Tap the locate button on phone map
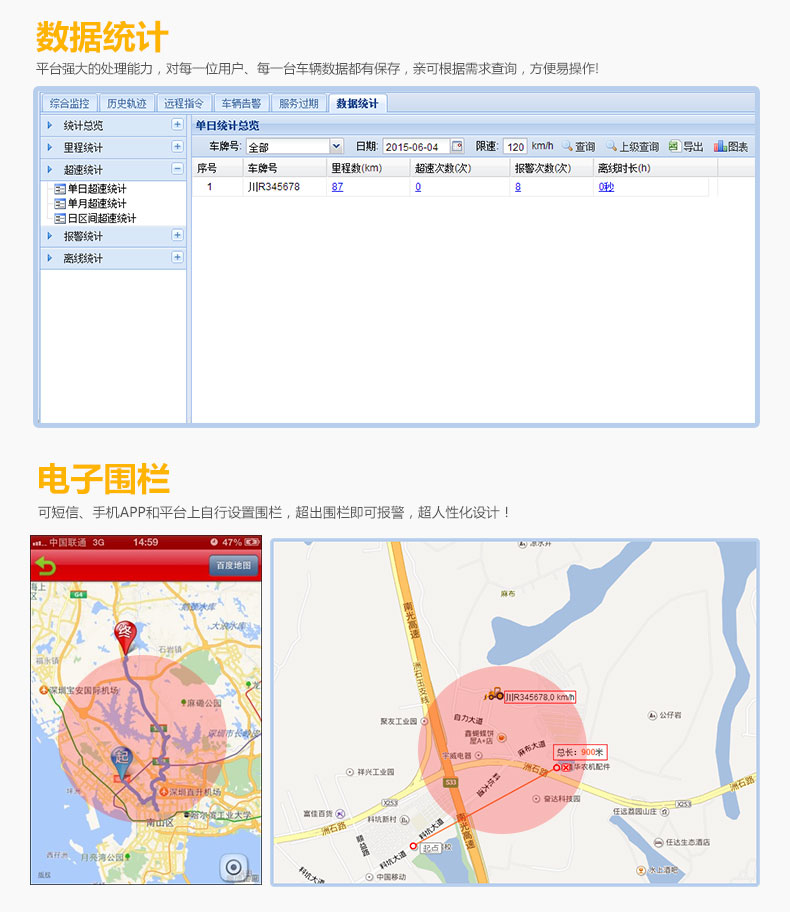The height and width of the screenshot is (912, 790). pos(235,867)
